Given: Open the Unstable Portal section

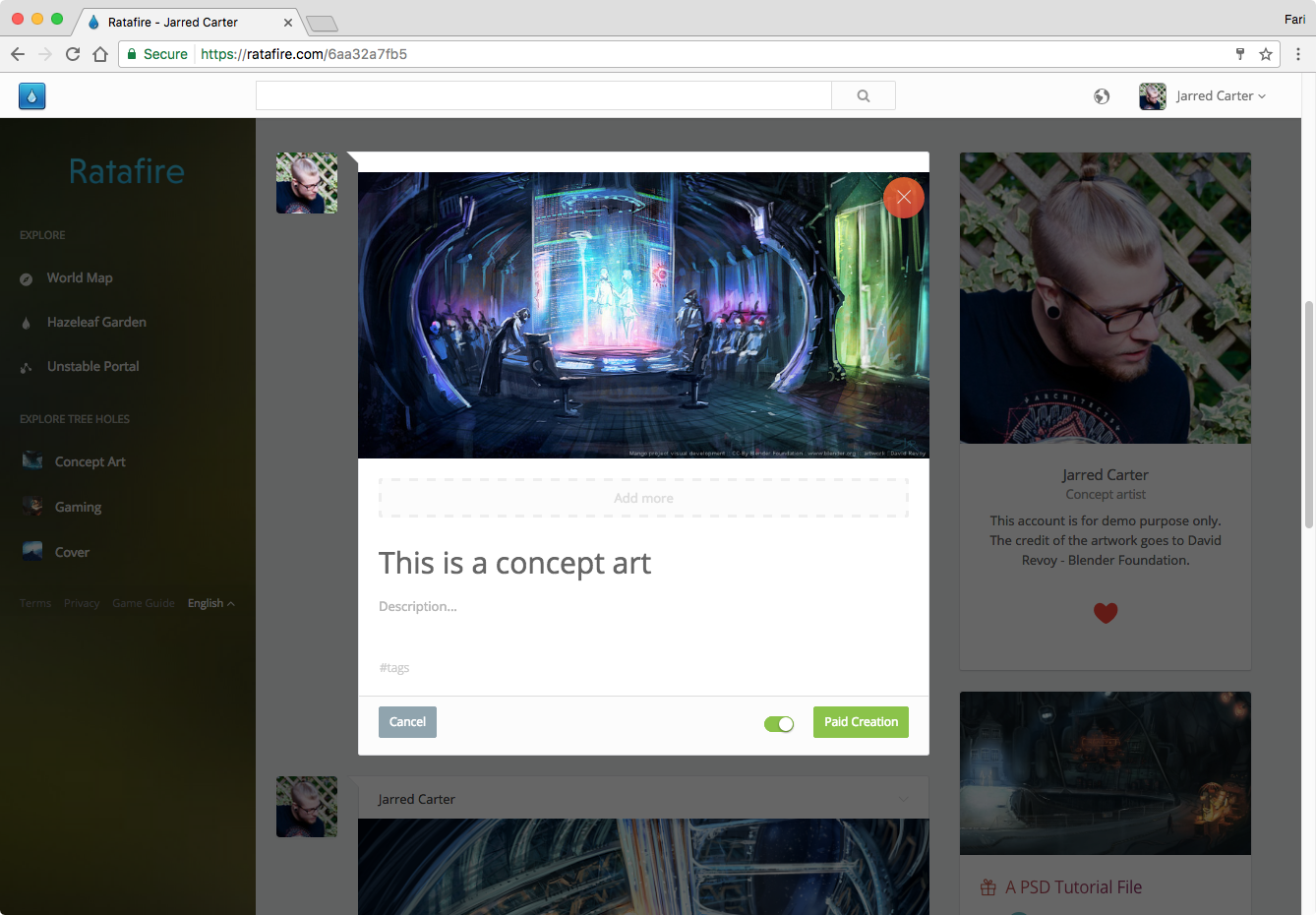Looking at the screenshot, I should [92, 366].
